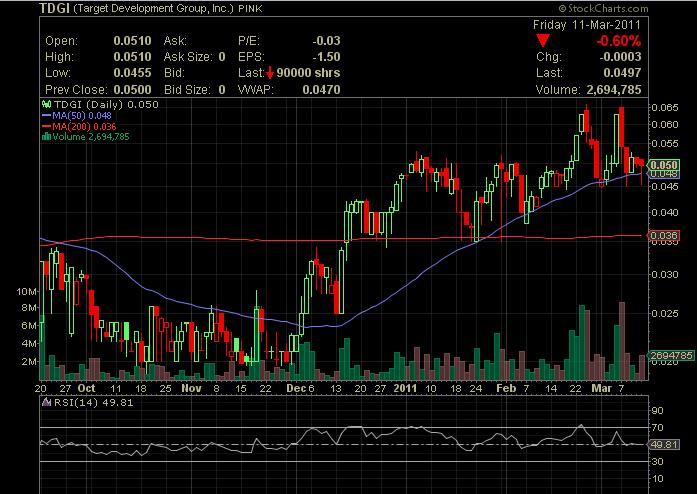Click the TDGI ticker symbol title
The height and width of the screenshot is (494, 697).
point(54,8)
